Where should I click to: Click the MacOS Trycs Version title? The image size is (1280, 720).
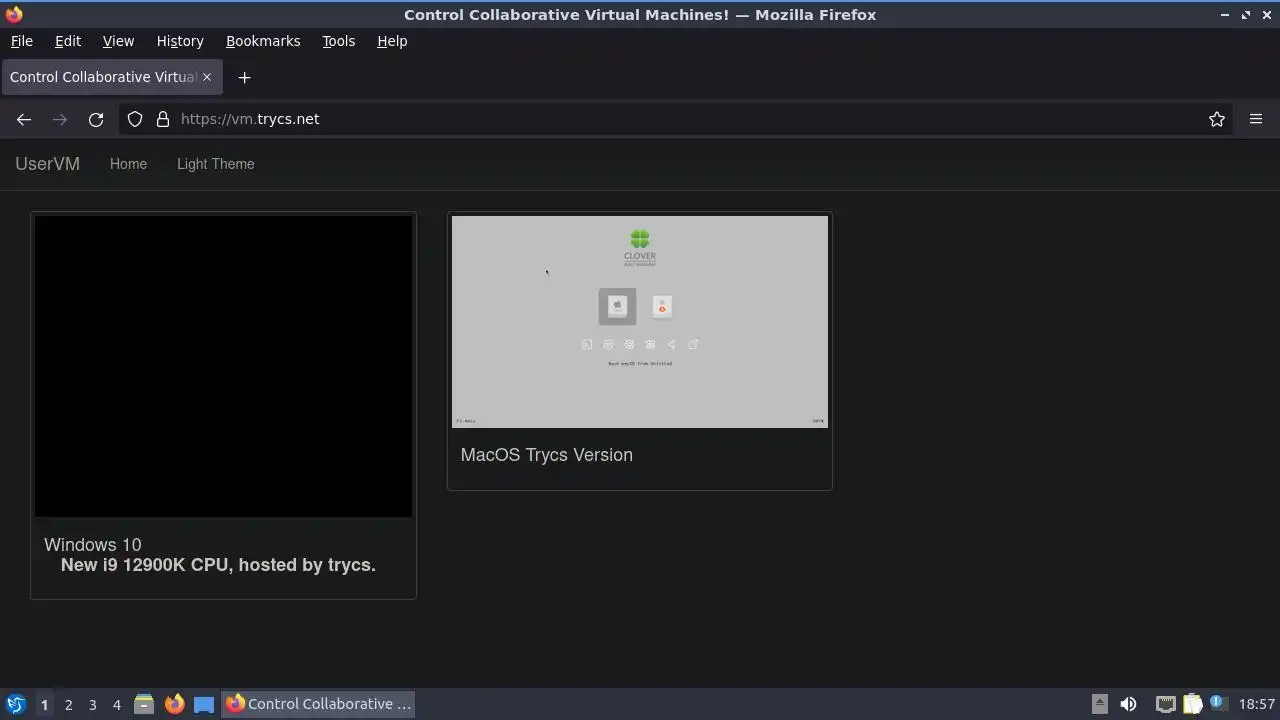point(546,455)
